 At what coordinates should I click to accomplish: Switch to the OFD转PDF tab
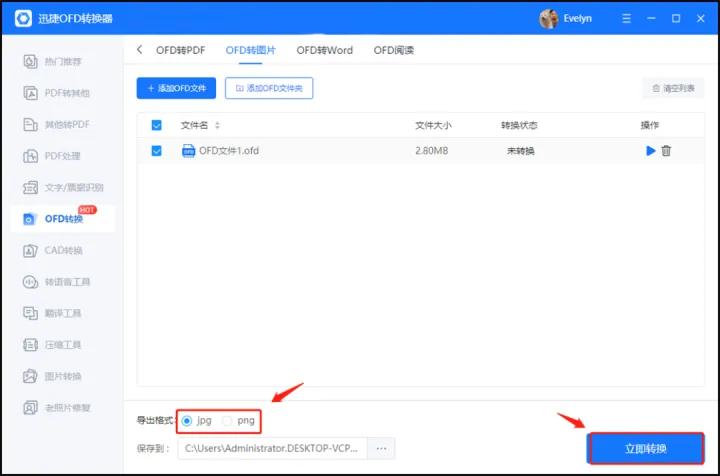point(180,50)
